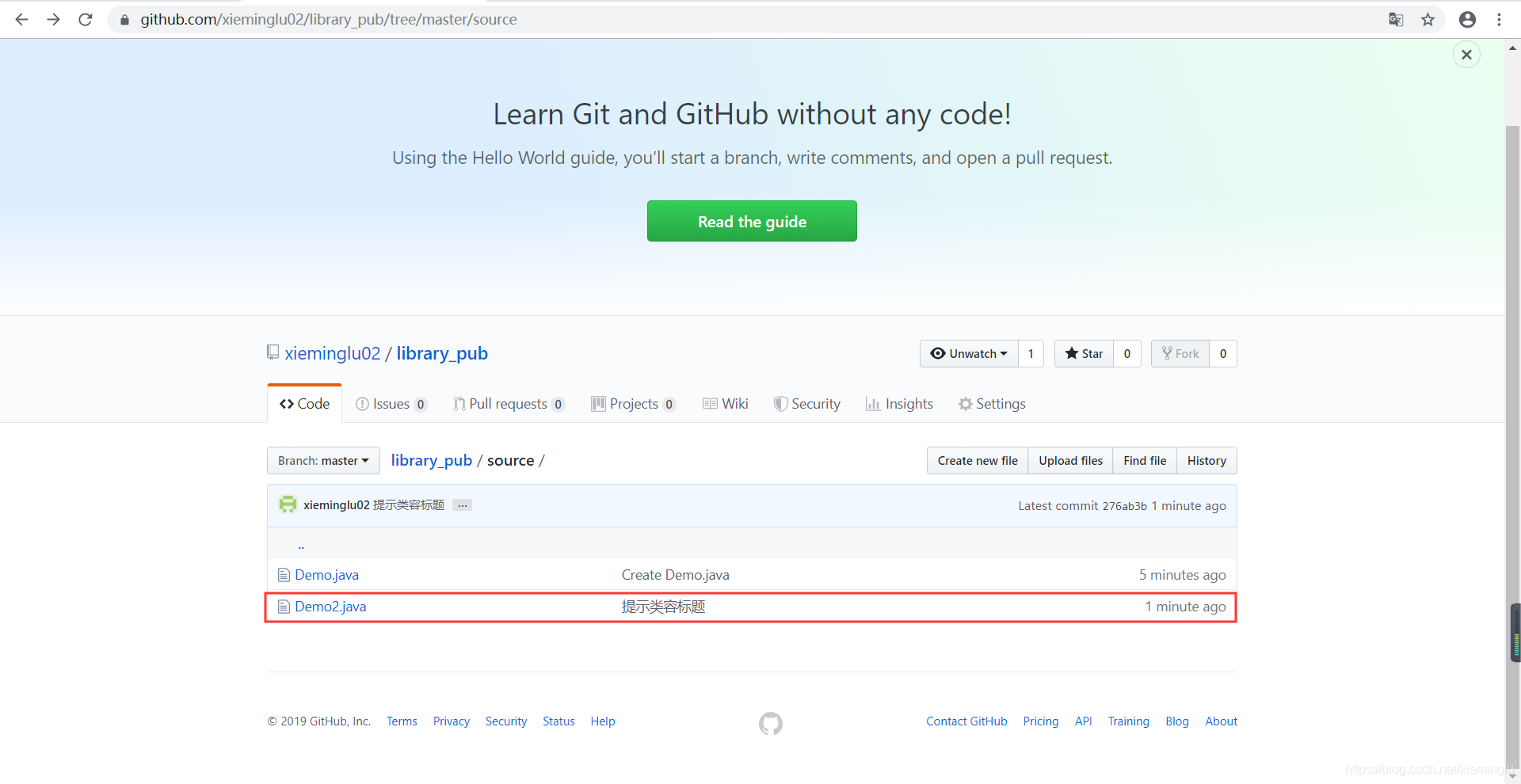
Task: Bookmark this page with the star icon
Action: click(1428, 20)
